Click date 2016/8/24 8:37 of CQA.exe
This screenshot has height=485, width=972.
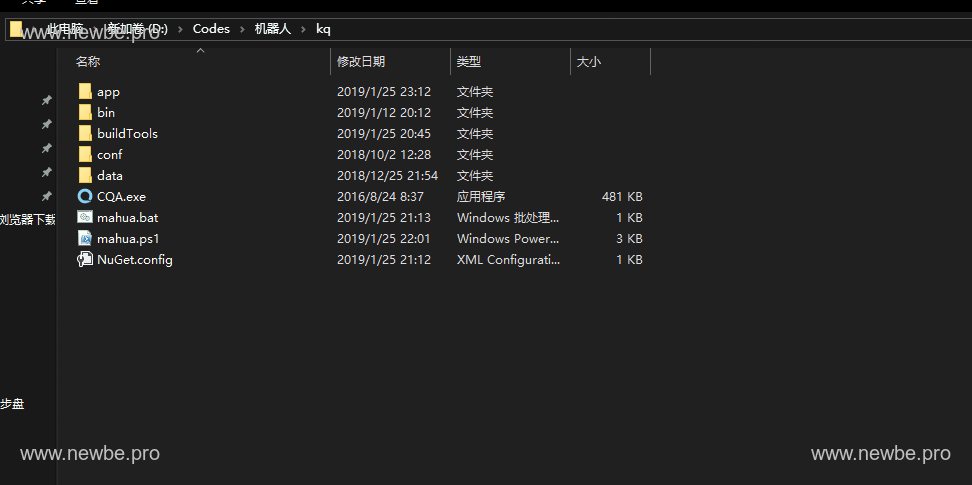pos(380,197)
